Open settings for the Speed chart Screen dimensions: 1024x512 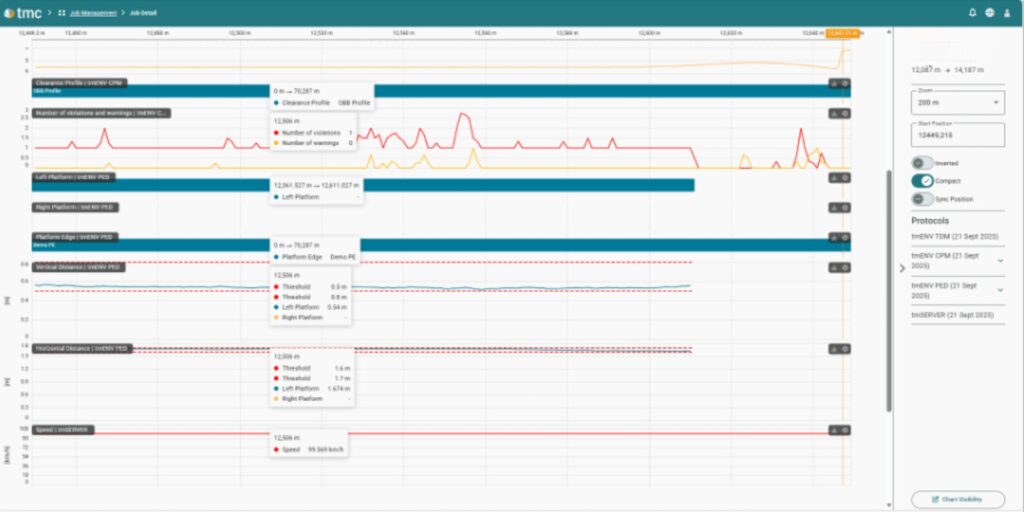pos(845,430)
